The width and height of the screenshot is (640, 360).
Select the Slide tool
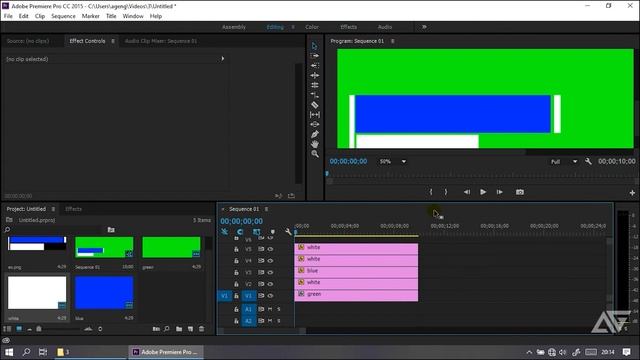tap(314, 124)
